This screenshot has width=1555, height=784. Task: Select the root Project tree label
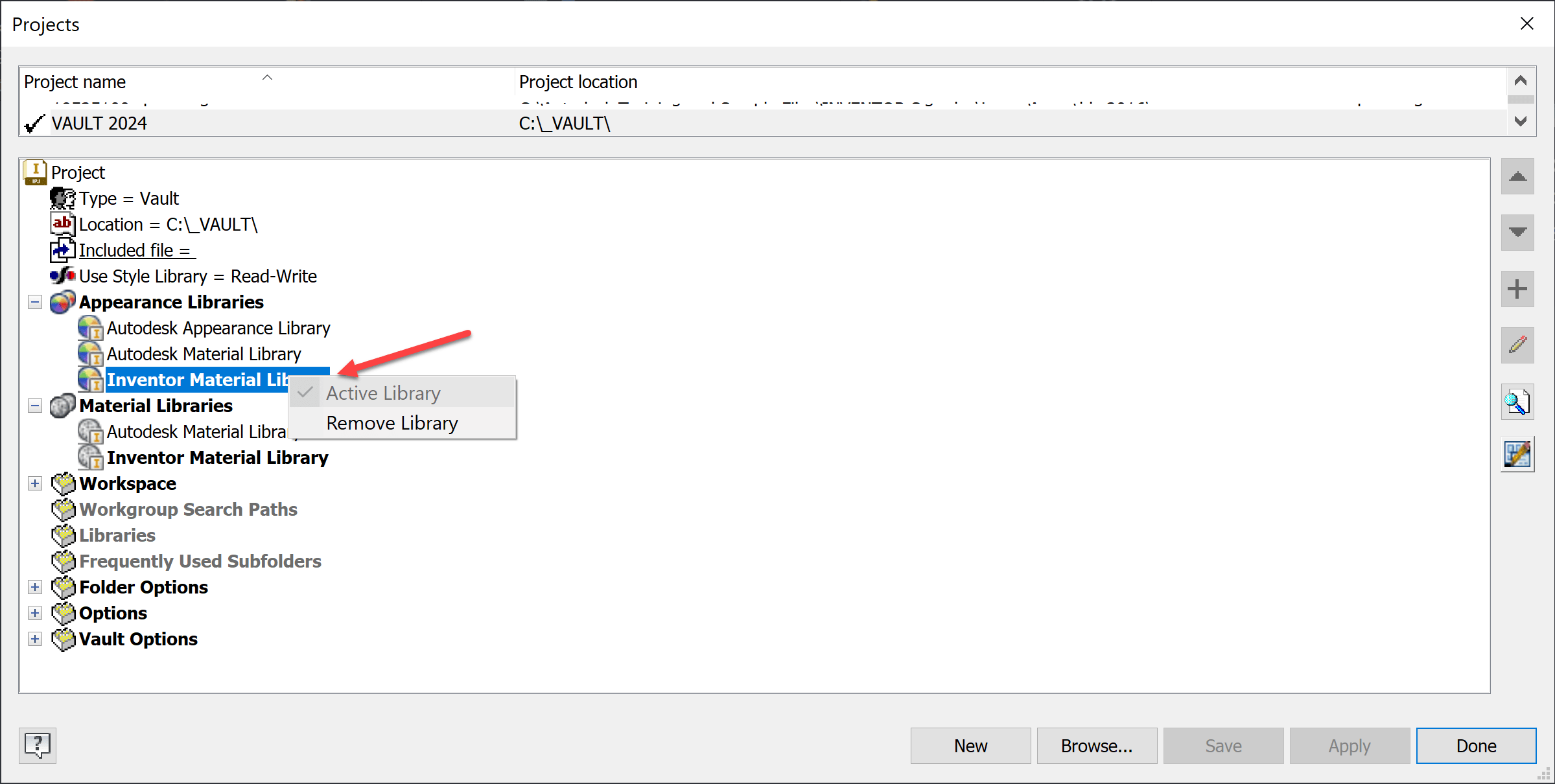click(78, 172)
